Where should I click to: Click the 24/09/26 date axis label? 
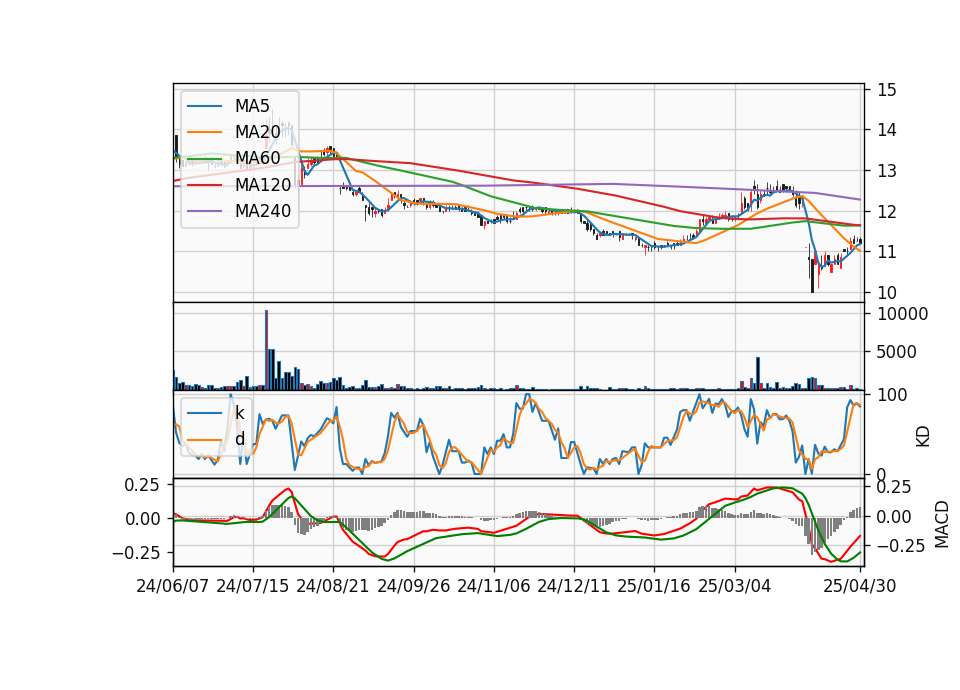click(x=413, y=586)
